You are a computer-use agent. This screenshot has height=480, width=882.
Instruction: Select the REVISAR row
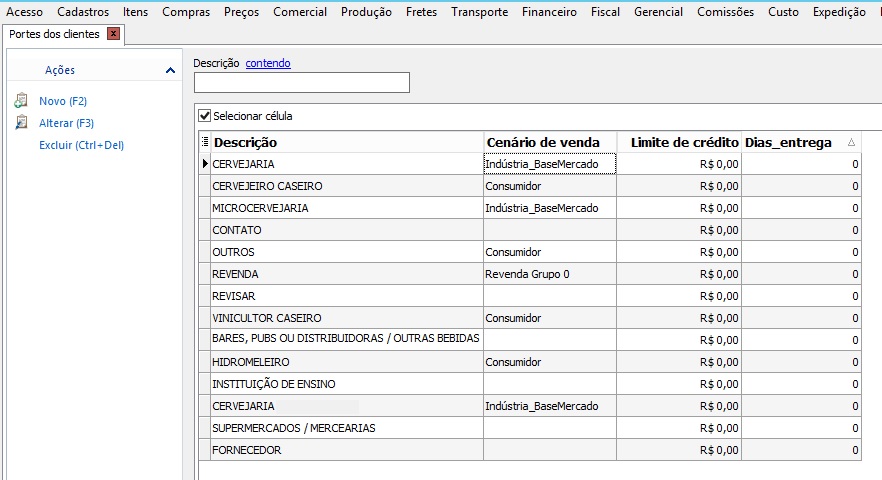coord(530,296)
